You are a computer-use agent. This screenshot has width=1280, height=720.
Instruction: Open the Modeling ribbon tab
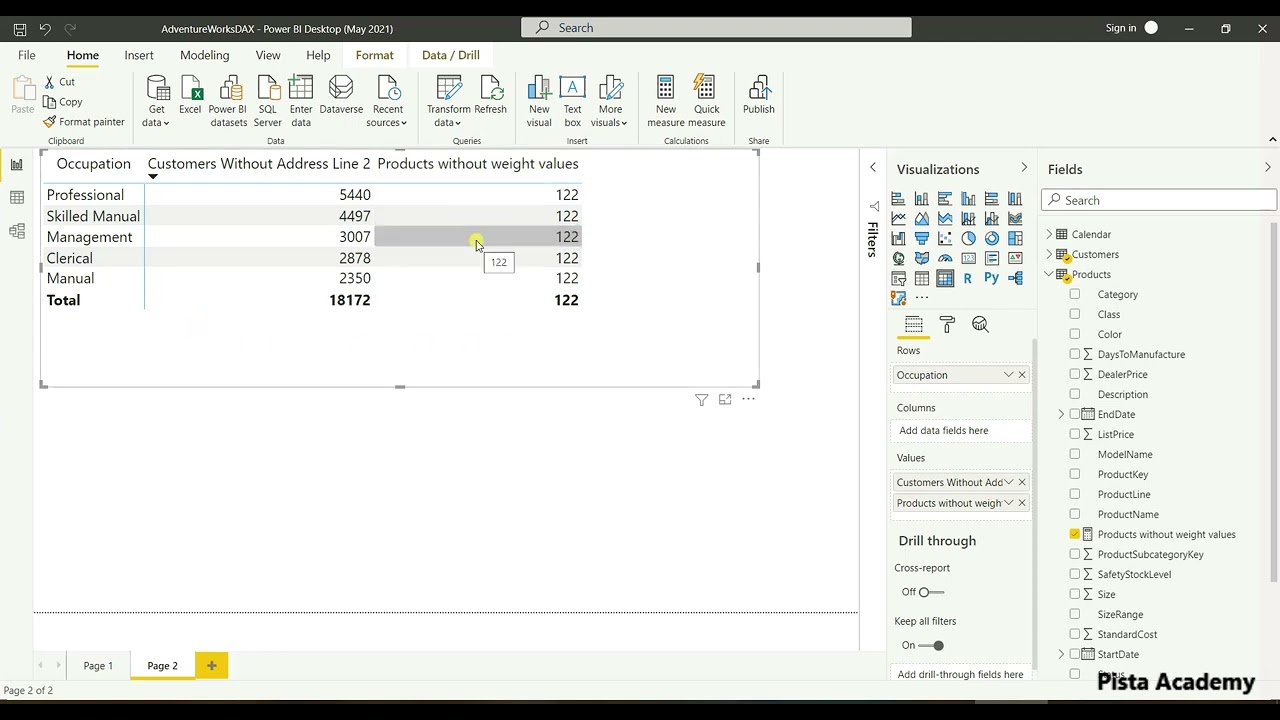tap(204, 55)
